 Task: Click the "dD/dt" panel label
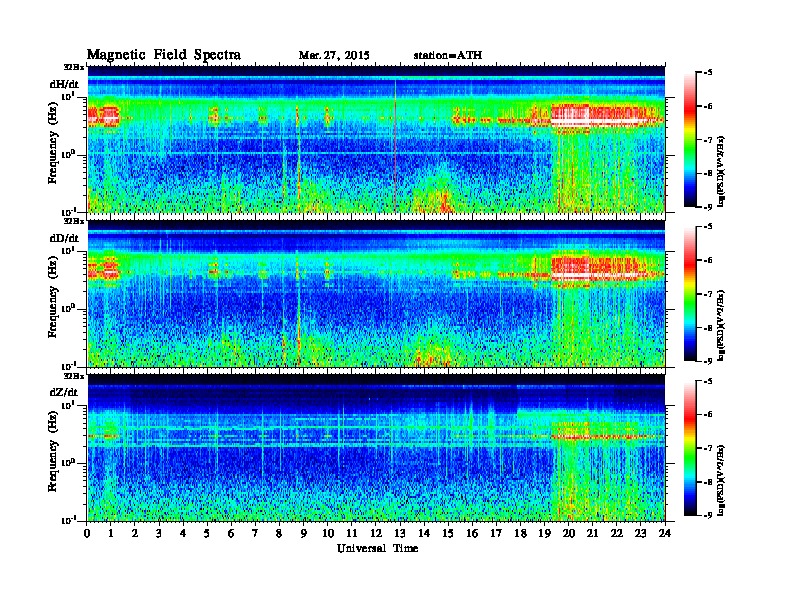coord(64,238)
